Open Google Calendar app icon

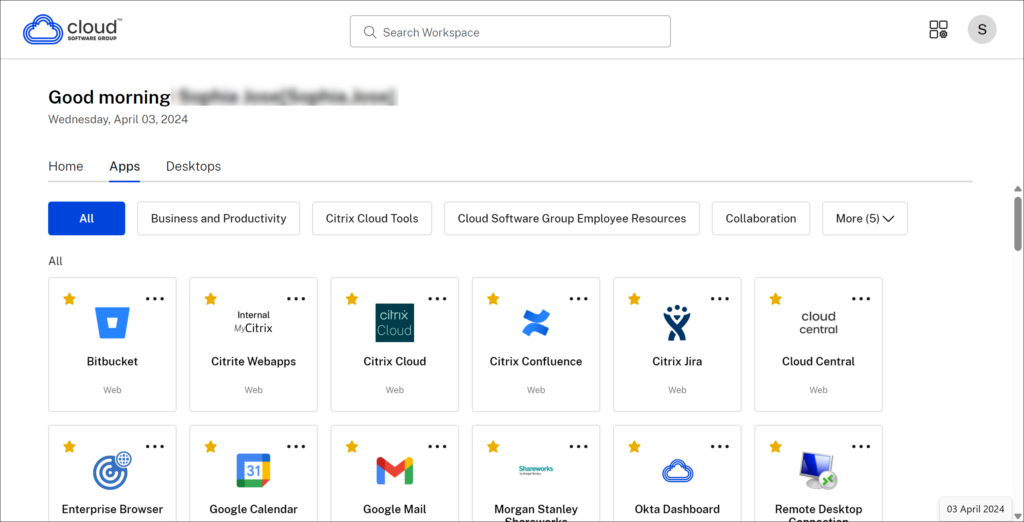(x=253, y=470)
